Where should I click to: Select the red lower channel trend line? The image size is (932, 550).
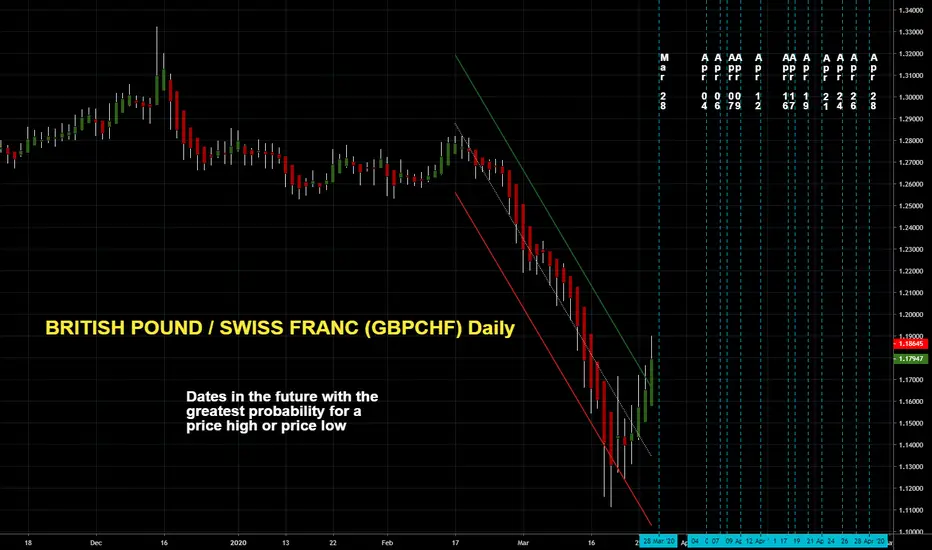coord(553,358)
